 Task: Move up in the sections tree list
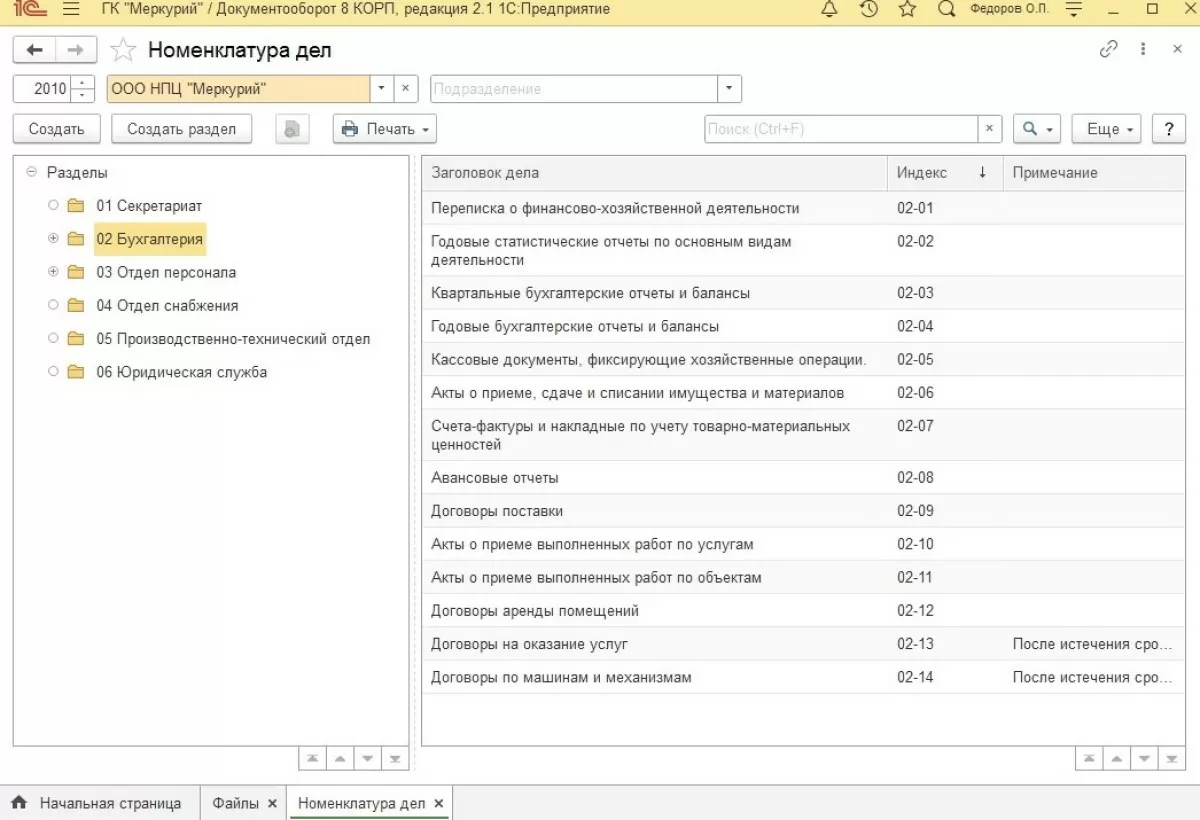341,759
